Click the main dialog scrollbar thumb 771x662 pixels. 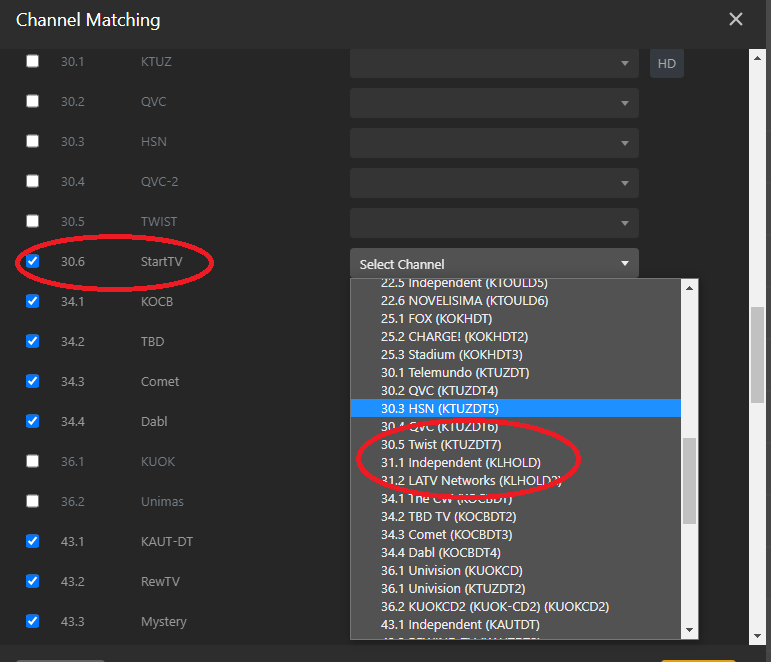point(757,355)
